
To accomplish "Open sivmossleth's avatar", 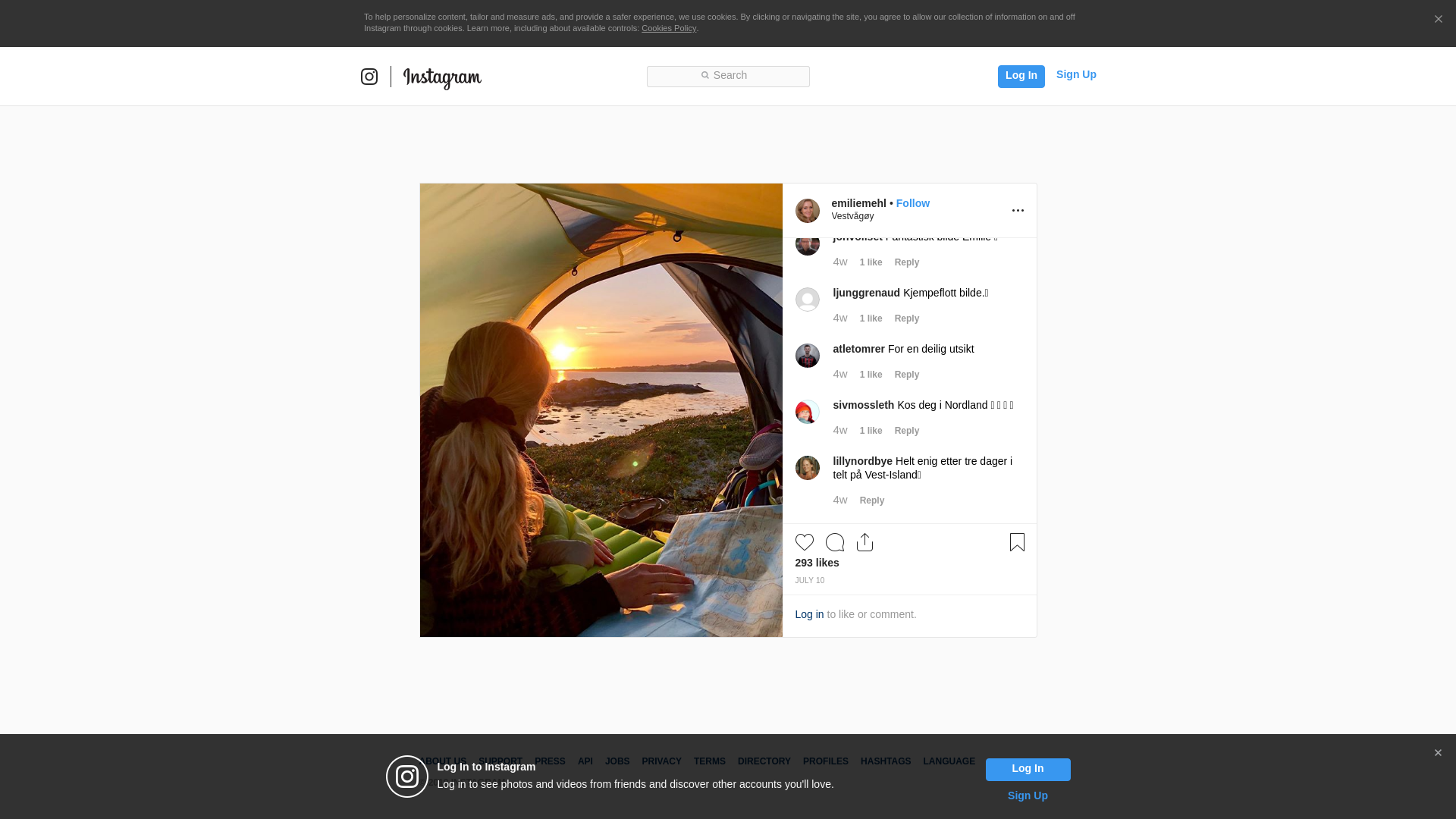I will [807, 412].
